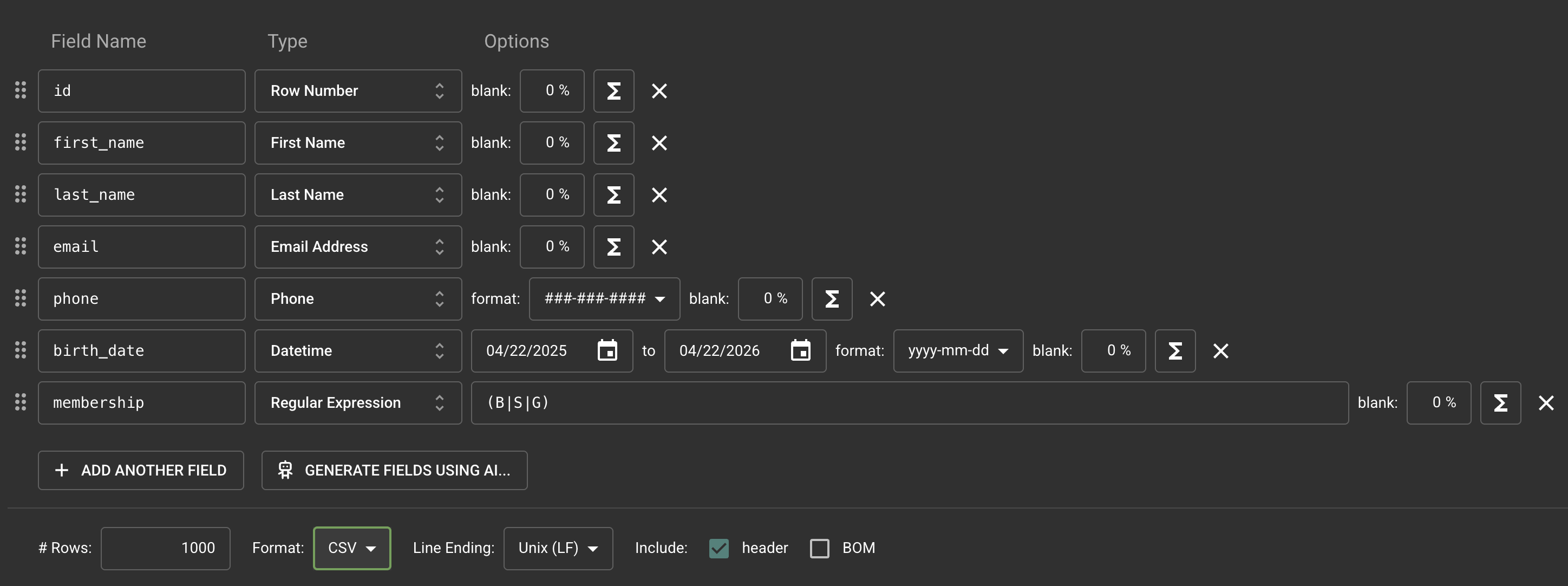Change the Regular Expression type selector
Screen dimensions: 1568x586
(358, 402)
